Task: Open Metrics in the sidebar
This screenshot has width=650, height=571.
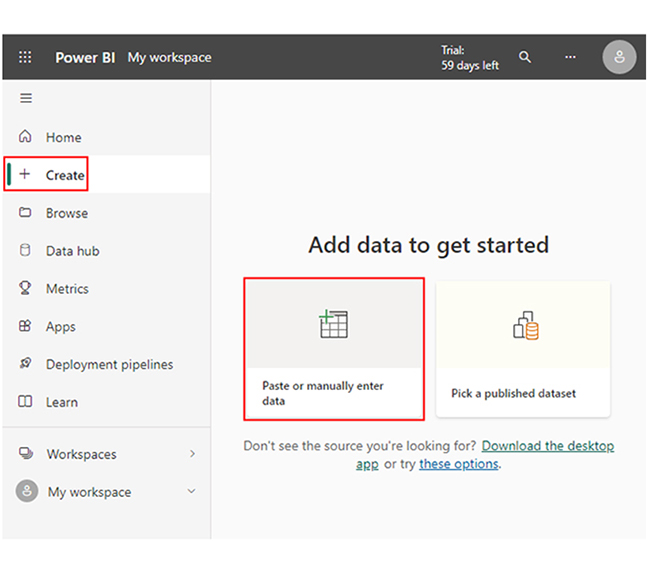Action: 67,289
